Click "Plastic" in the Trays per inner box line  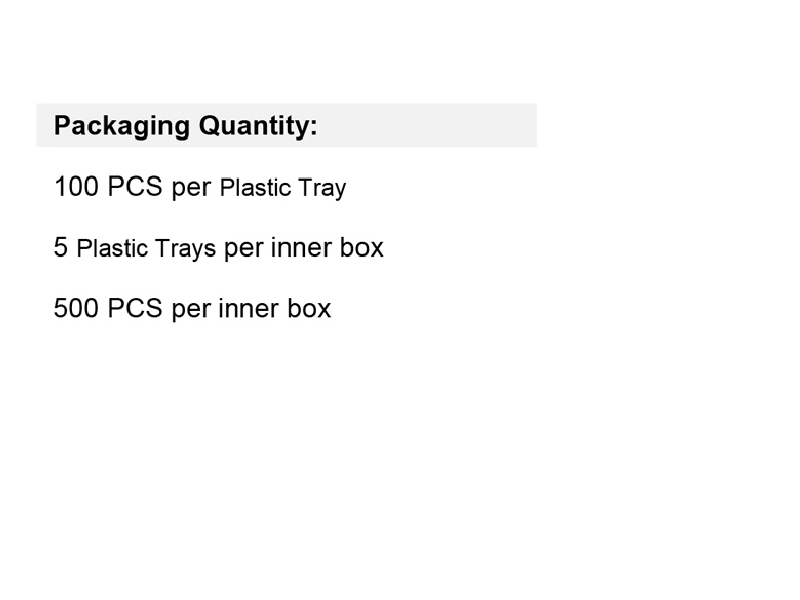pos(113,248)
